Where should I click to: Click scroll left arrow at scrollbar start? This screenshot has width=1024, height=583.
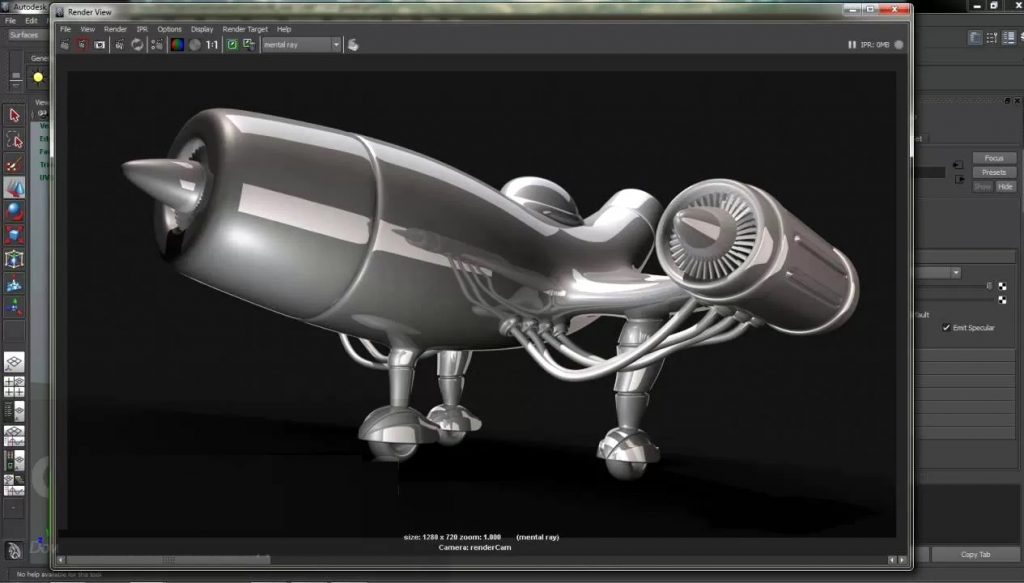point(61,560)
